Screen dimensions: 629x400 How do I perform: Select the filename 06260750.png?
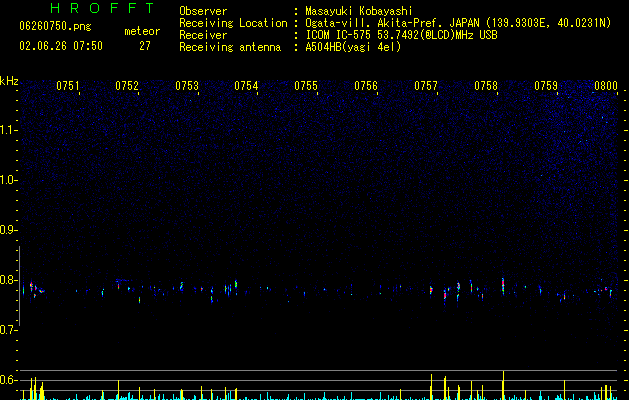point(55,26)
